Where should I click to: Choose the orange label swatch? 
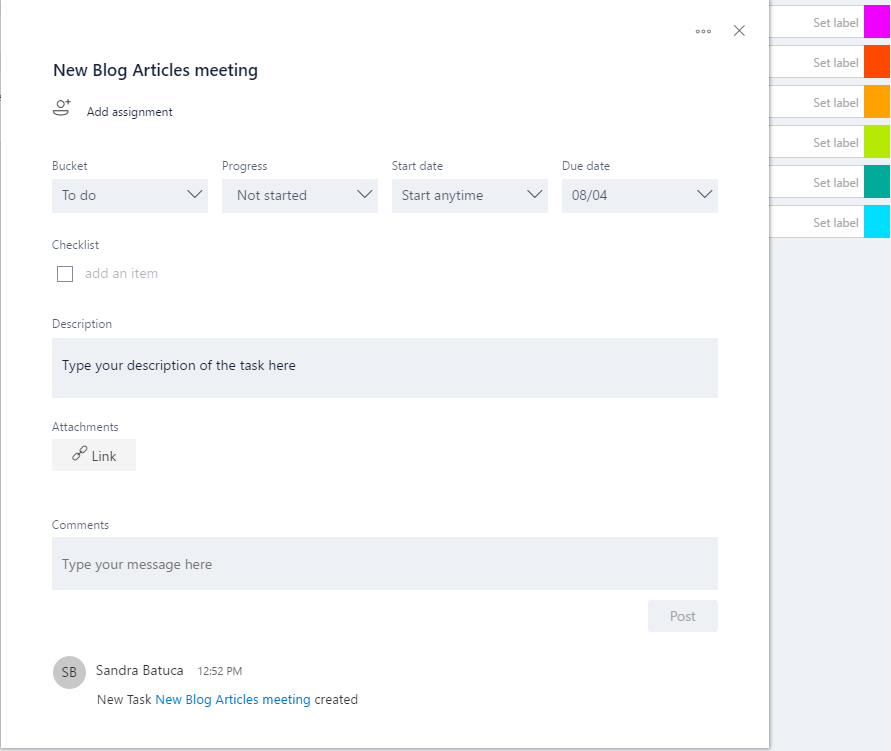point(877,102)
